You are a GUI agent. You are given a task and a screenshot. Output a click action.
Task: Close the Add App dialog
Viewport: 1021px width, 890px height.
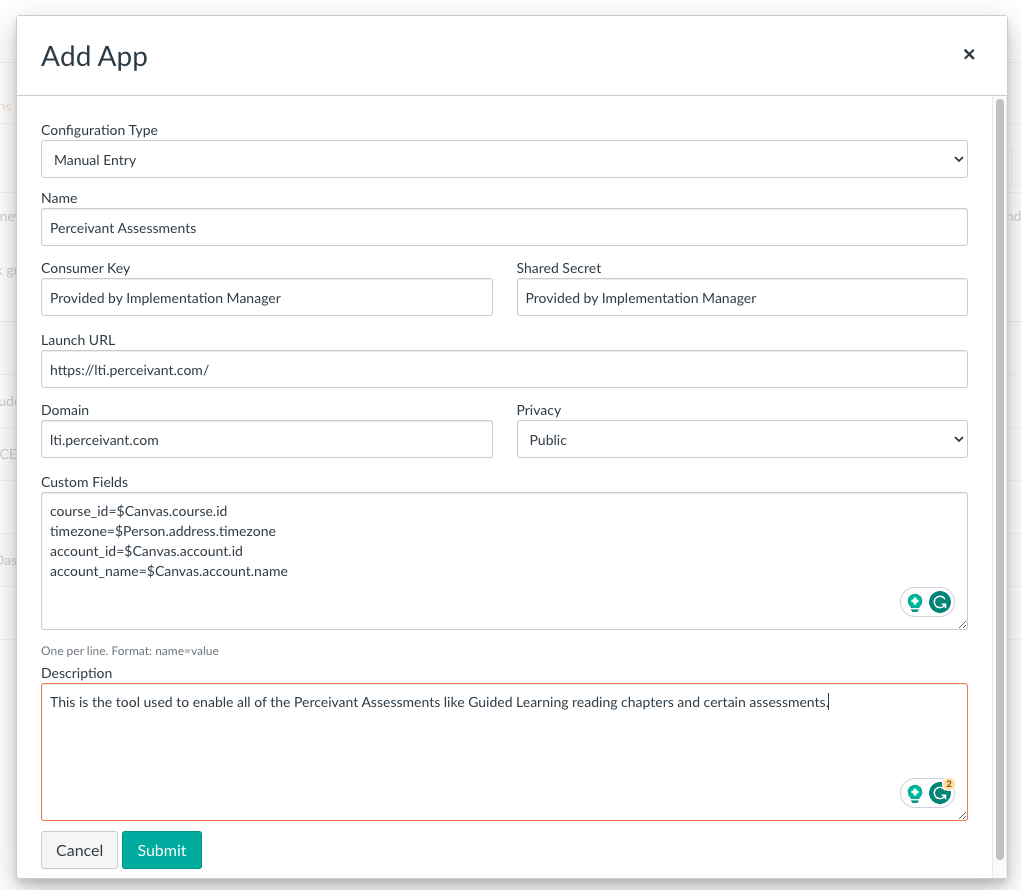click(x=969, y=55)
